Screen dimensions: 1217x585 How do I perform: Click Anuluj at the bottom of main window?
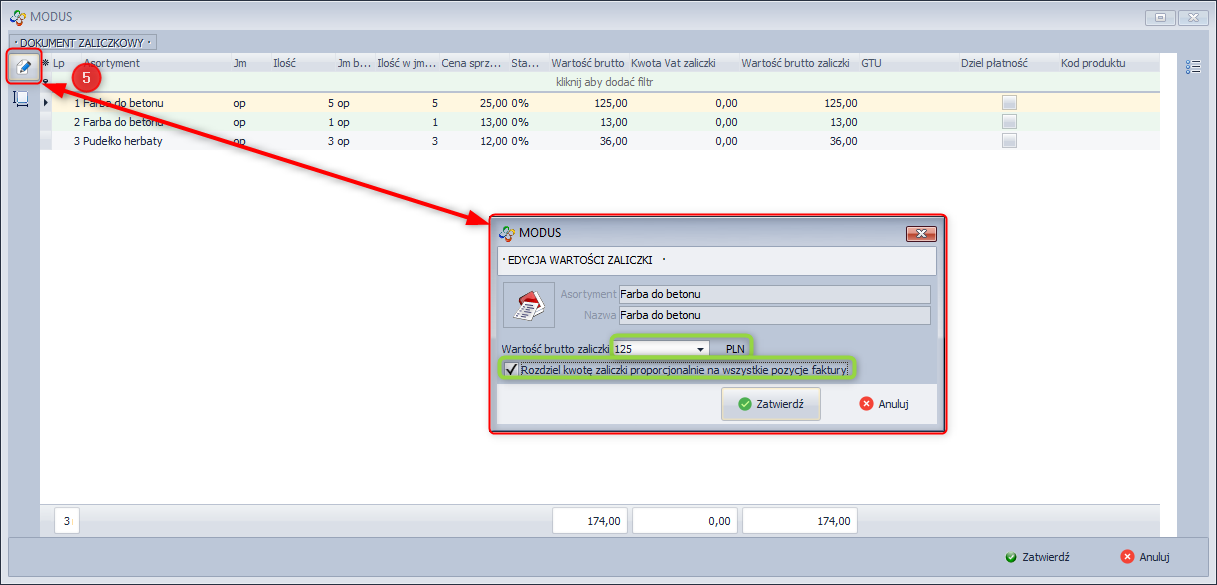click(x=1145, y=557)
